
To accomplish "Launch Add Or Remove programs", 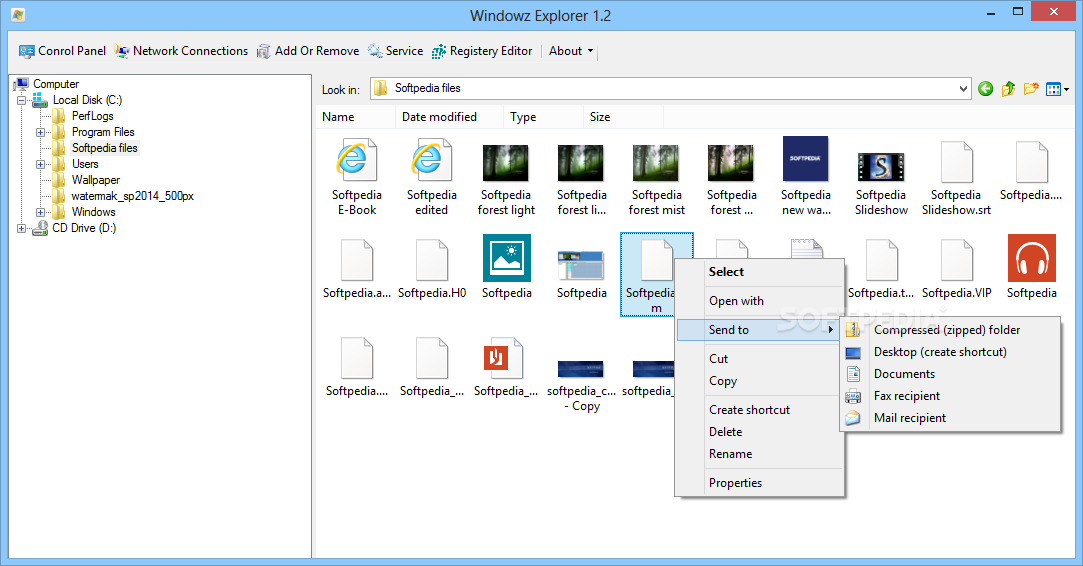I will coord(308,51).
